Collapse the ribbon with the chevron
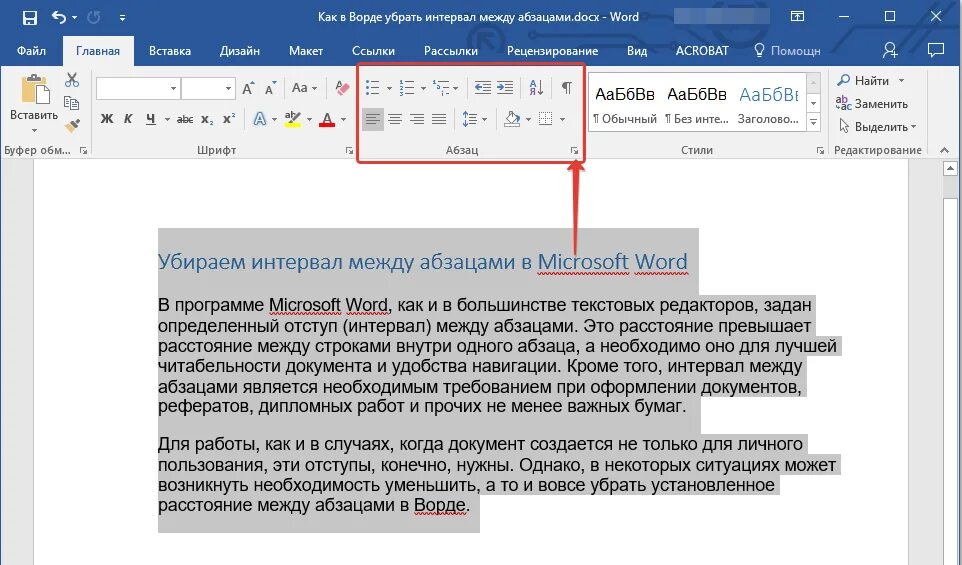 (944, 150)
